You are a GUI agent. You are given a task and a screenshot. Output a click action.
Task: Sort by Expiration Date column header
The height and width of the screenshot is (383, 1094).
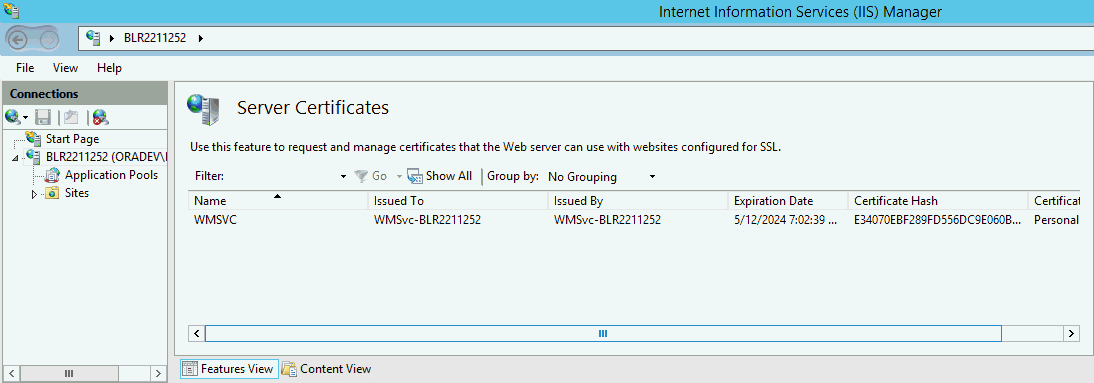click(x=788, y=201)
